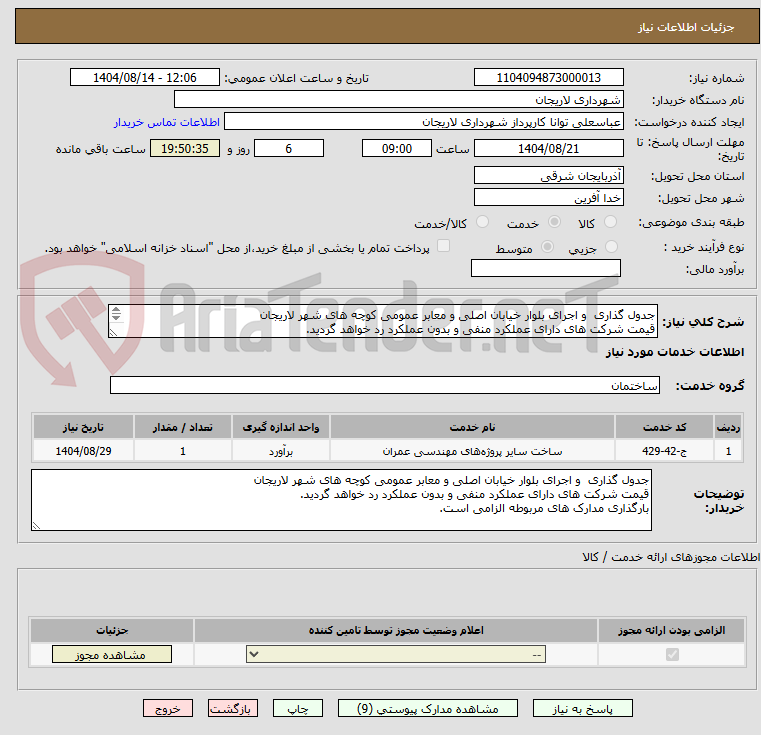Click the برآورد مالی empty field

coord(546,268)
